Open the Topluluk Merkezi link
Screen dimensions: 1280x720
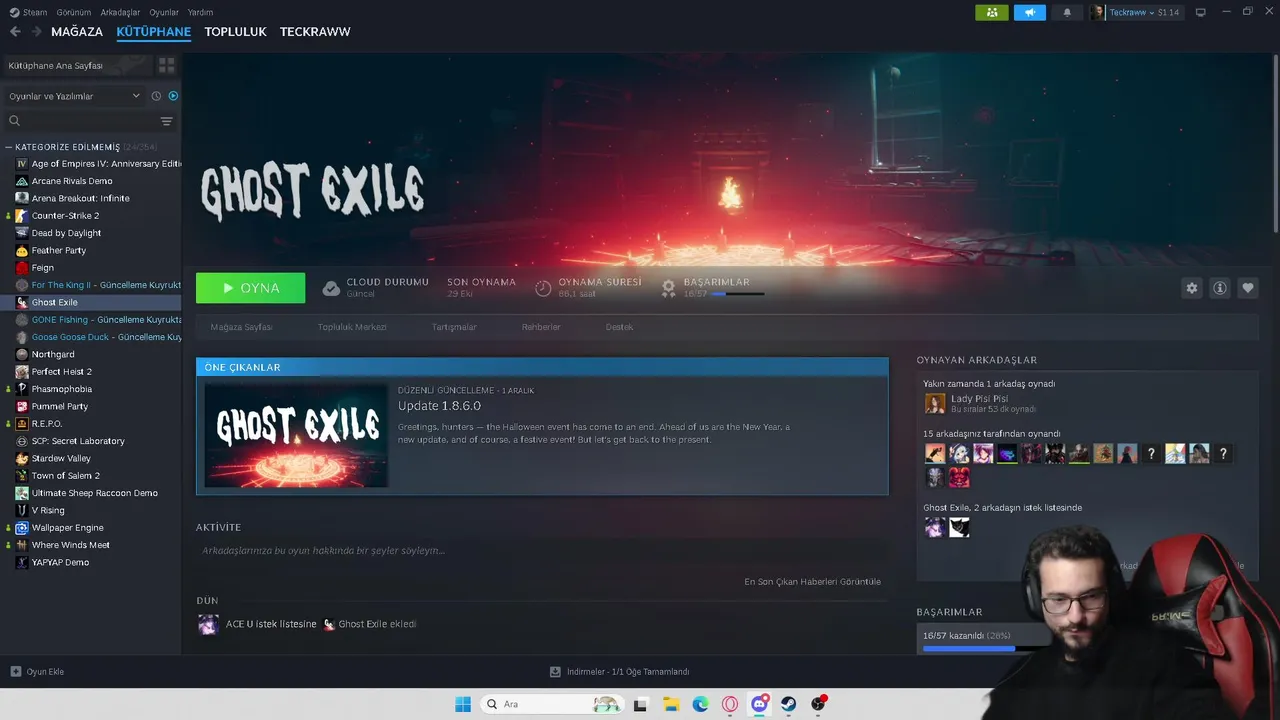point(352,327)
